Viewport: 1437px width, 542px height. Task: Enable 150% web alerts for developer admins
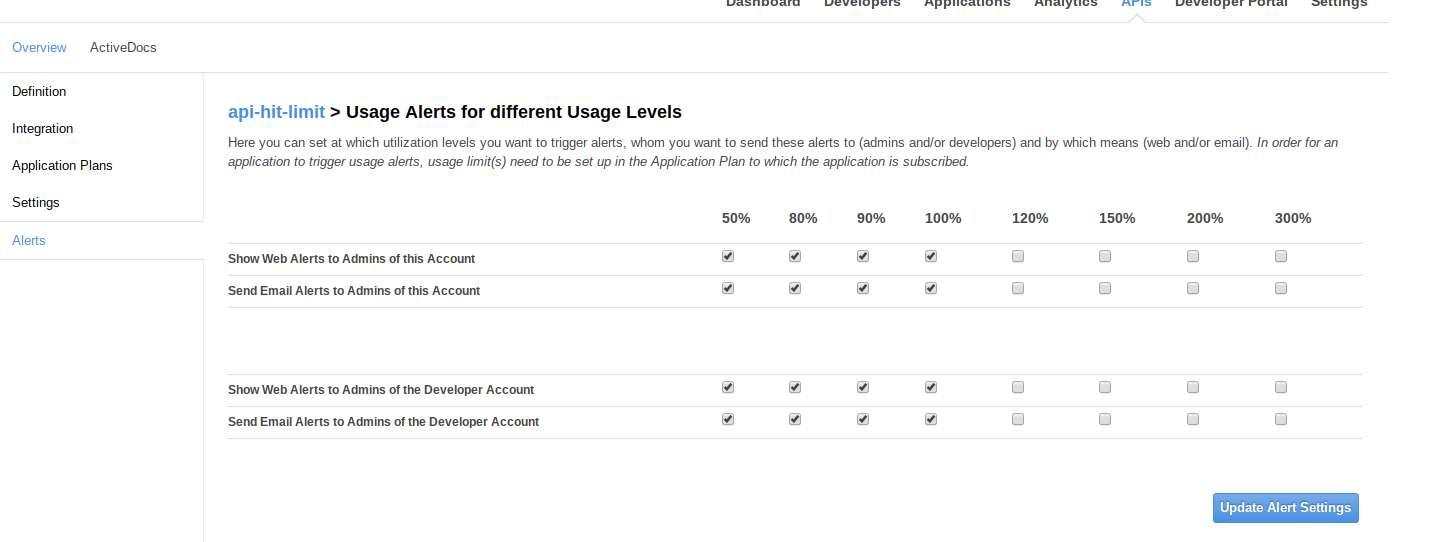coord(1105,388)
